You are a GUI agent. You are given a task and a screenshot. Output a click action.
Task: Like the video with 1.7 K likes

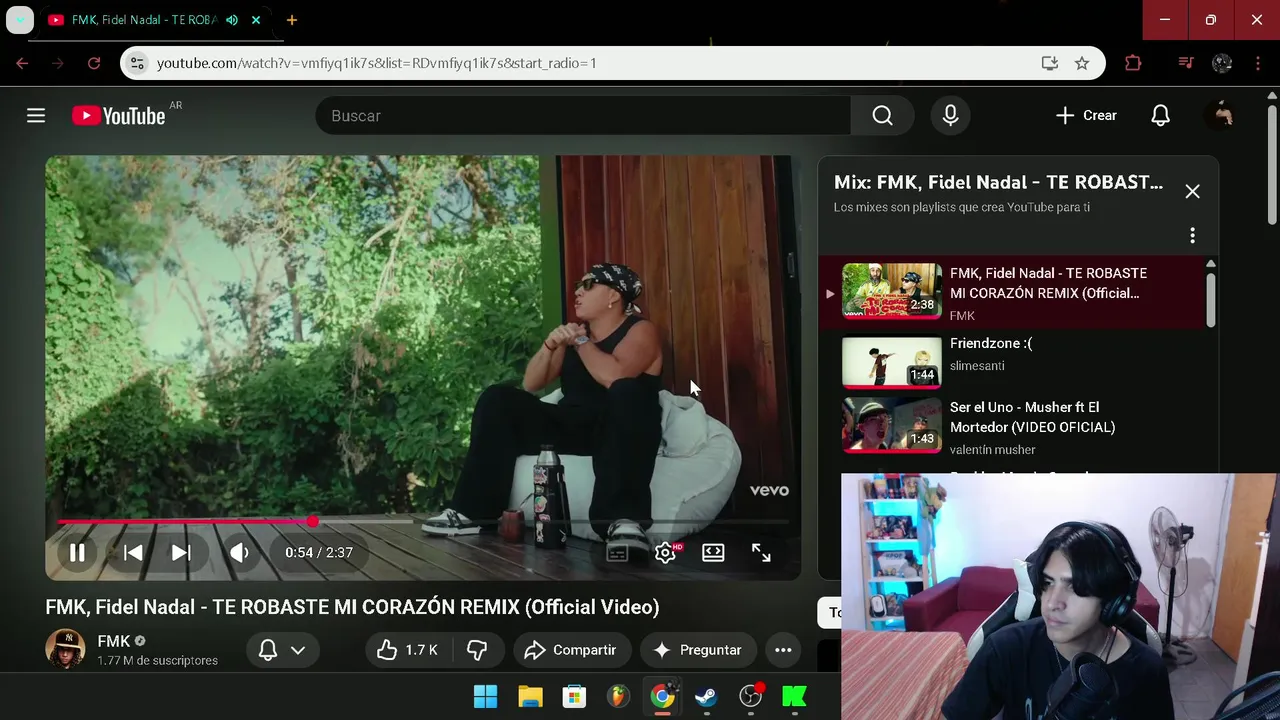click(408, 650)
